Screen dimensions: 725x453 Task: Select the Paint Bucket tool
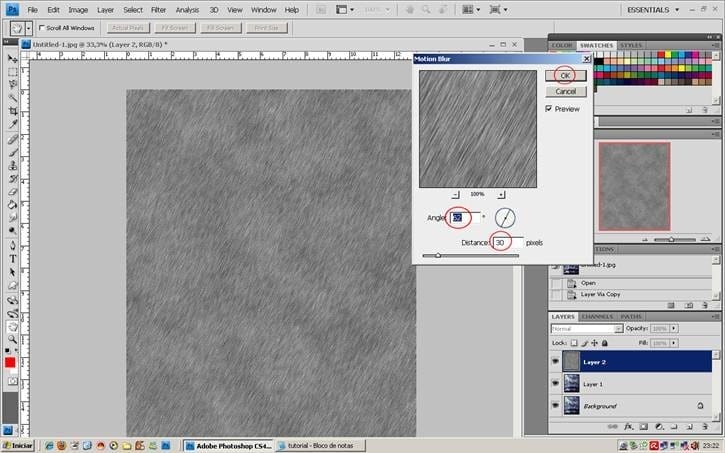12,204
